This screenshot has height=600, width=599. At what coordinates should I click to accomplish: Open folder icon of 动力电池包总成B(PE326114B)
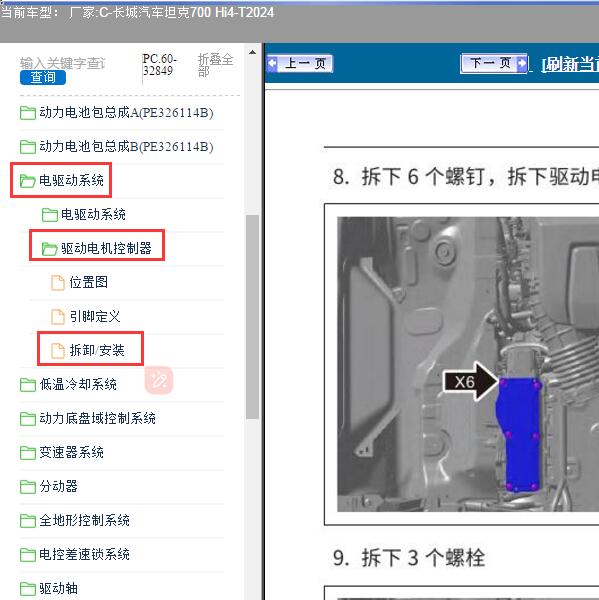[x=28, y=147]
